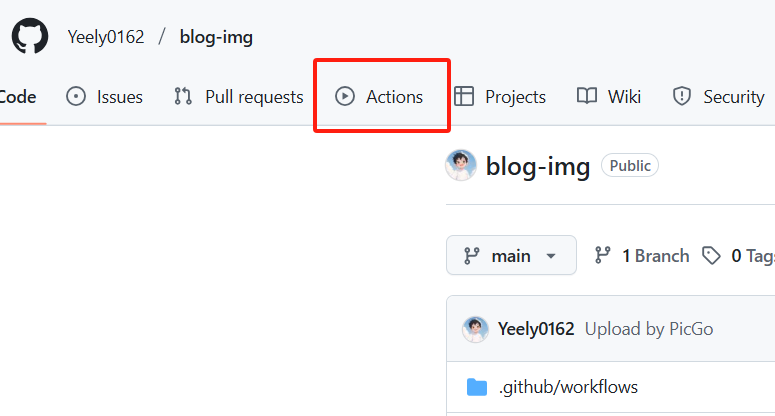This screenshot has height=416, width=775.
Task: Click the Yeely0162 commit author name
Action: 536,329
